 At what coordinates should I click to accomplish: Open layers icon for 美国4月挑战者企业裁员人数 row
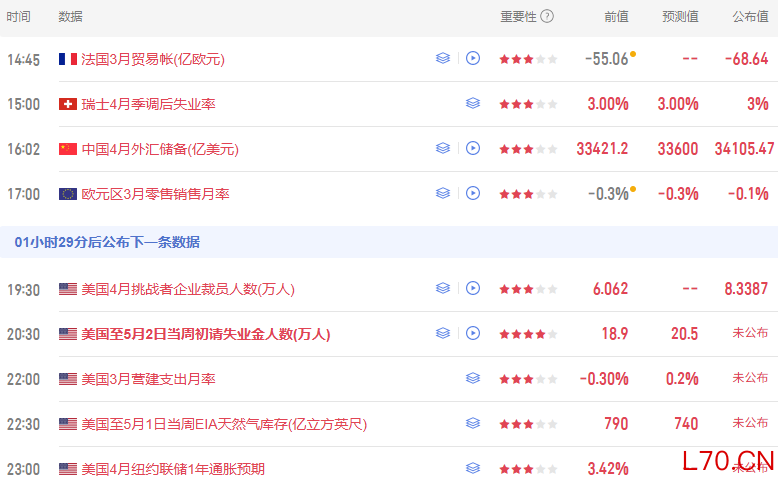[x=443, y=288]
